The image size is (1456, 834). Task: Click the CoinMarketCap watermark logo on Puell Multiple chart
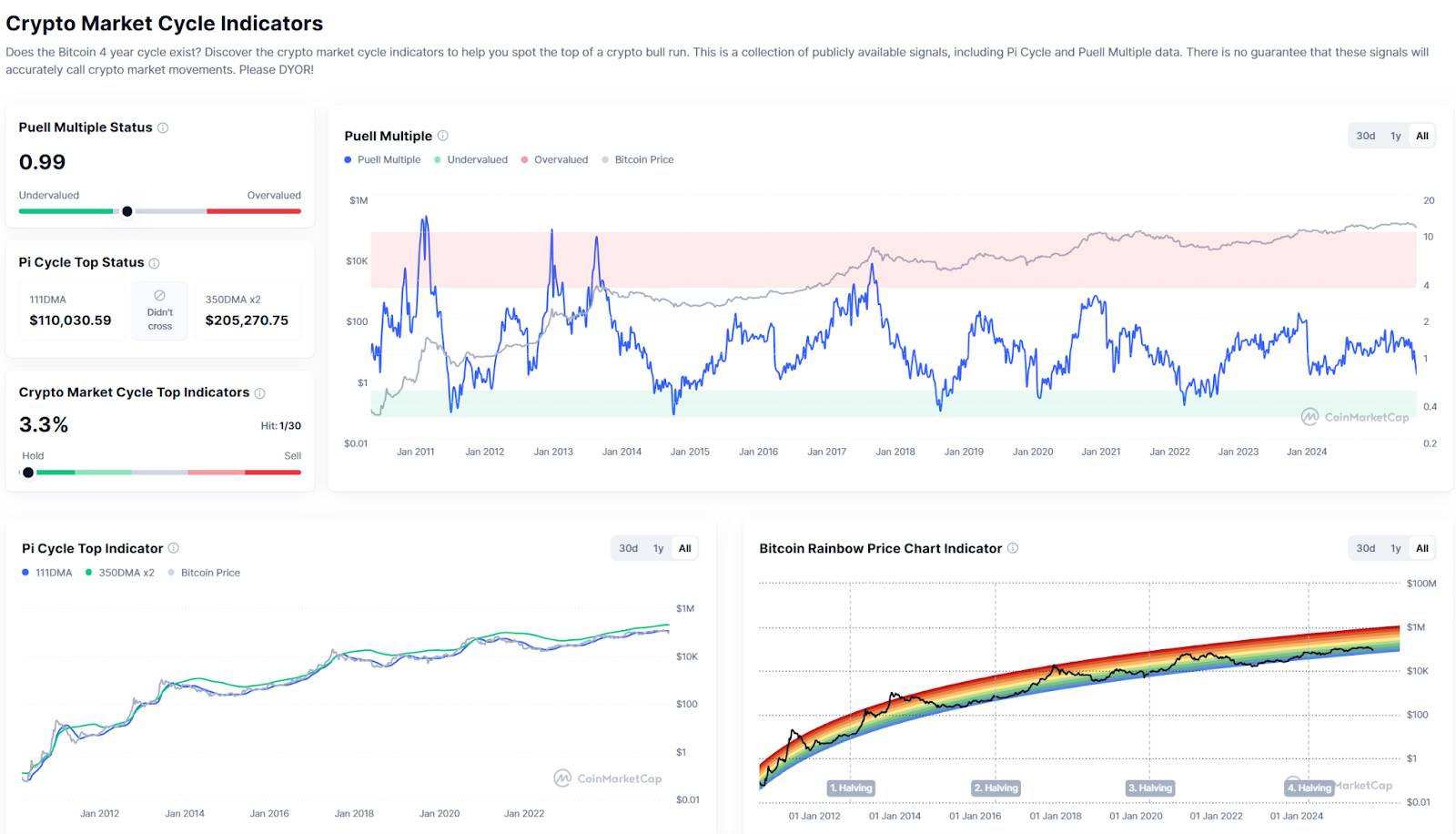[x=1353, y=417]
